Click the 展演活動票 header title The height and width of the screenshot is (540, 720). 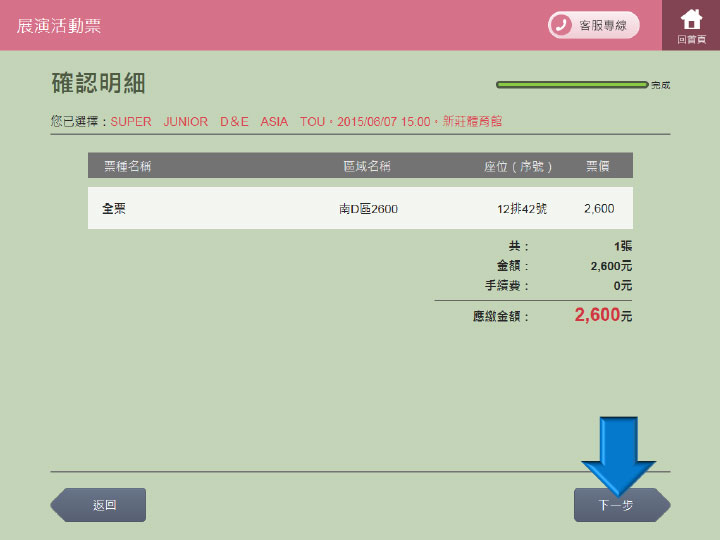[x=59, y=26]
